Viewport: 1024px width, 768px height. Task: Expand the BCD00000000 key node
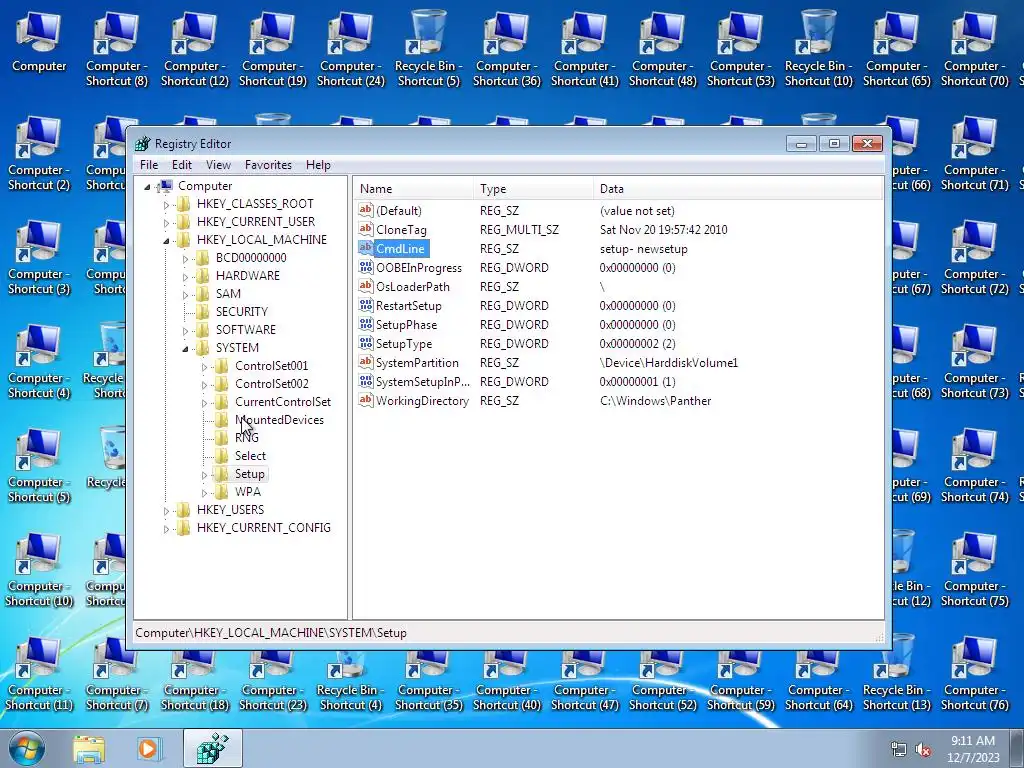(185, 258)
